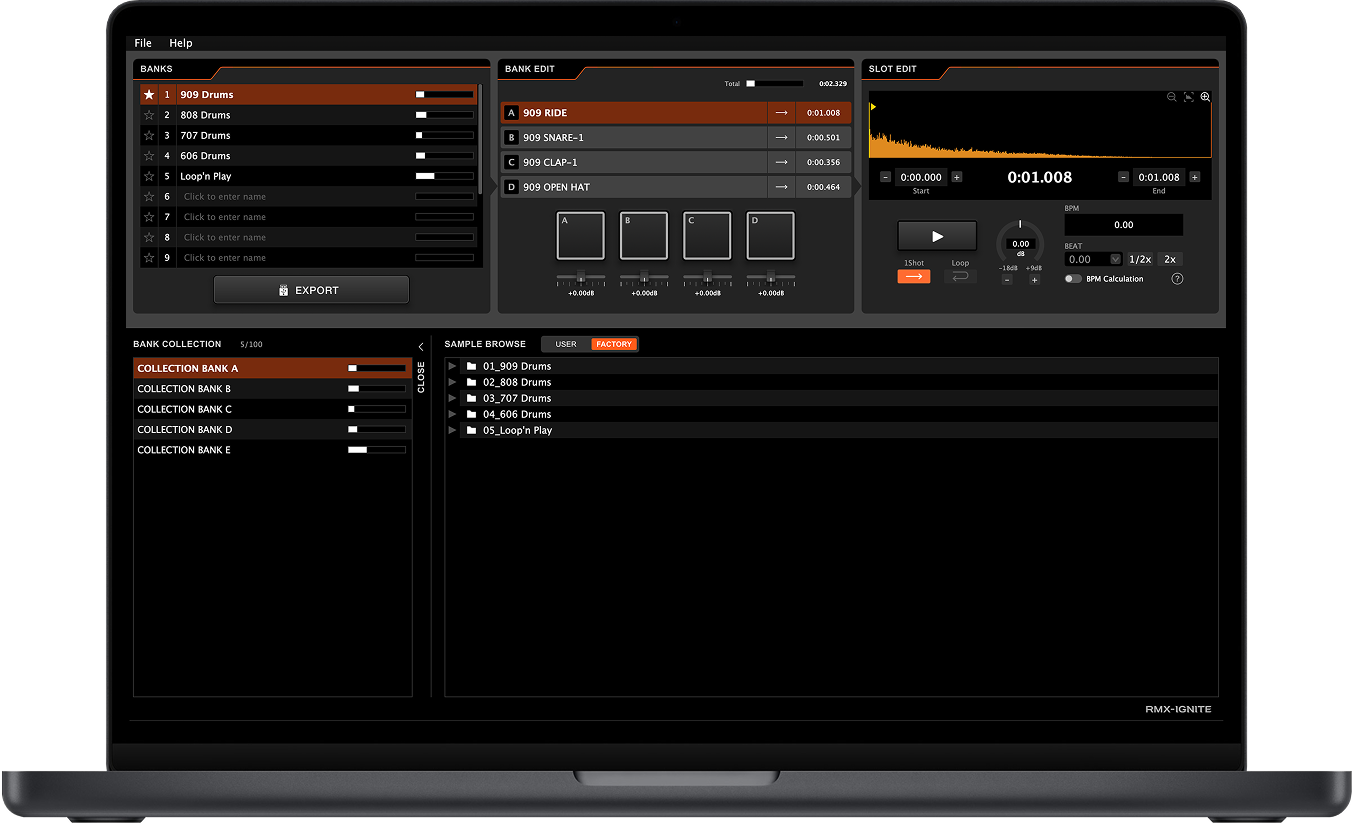Viewport: 1354px width, 824px height.
Task: Zoom in on the waveform with the plus magnifier
Action: [1204, 96]
